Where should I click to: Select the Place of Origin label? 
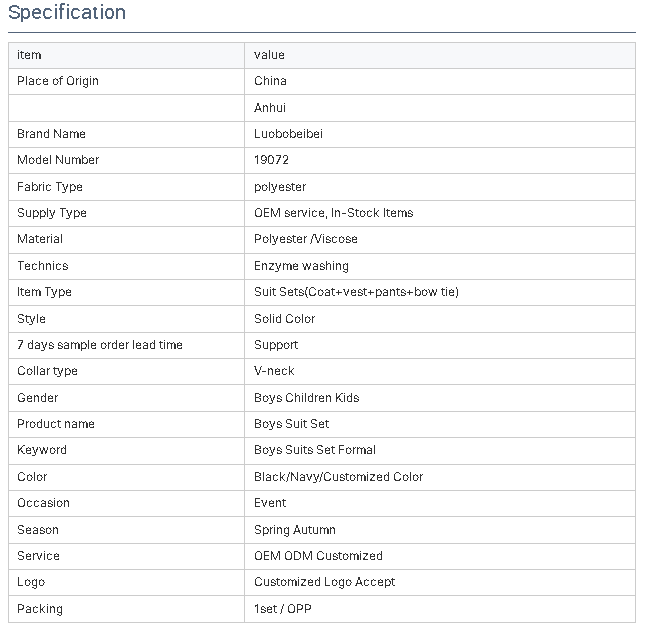point(58,81)
